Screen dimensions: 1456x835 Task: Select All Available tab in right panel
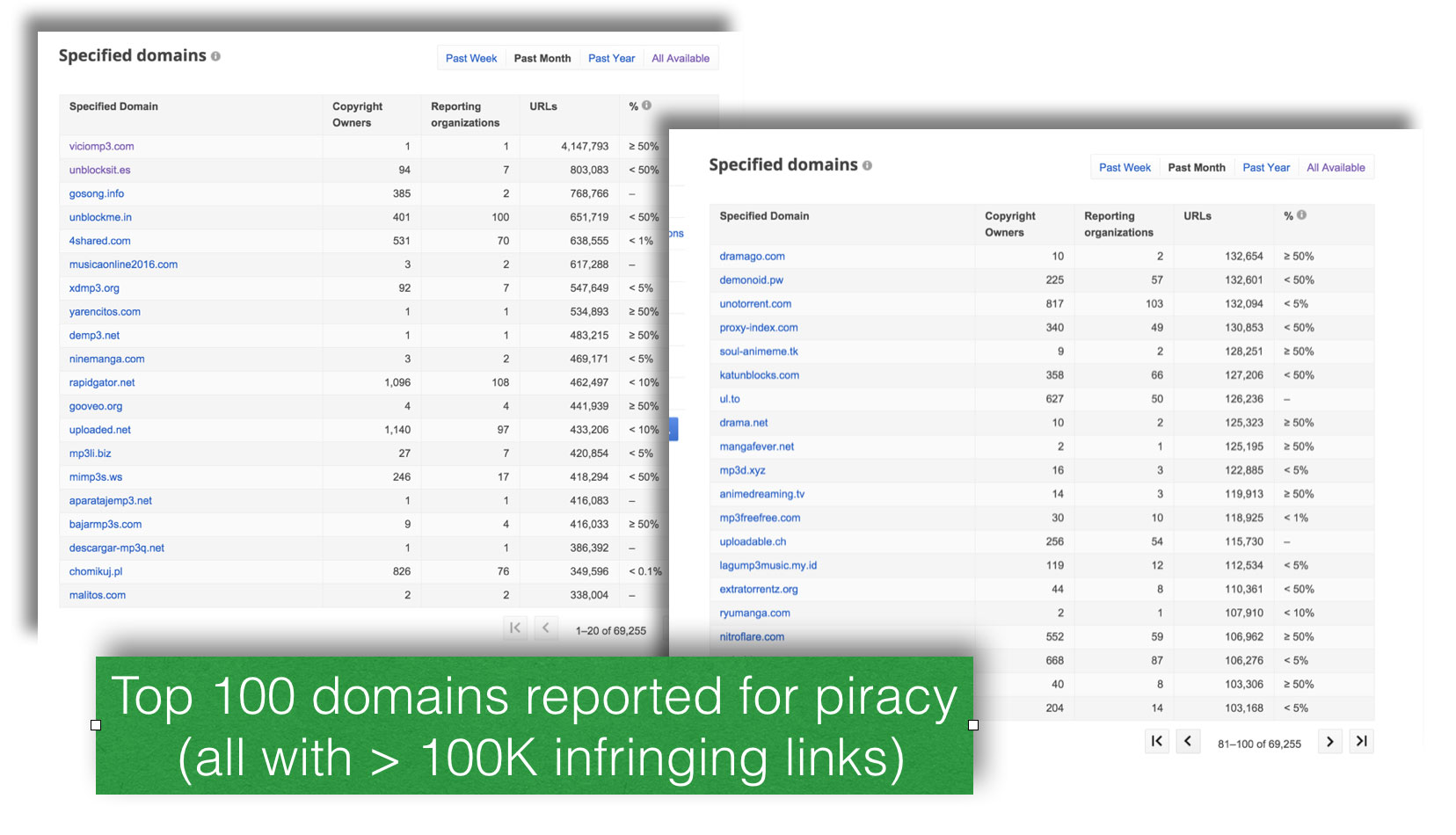pos(1336,168)
